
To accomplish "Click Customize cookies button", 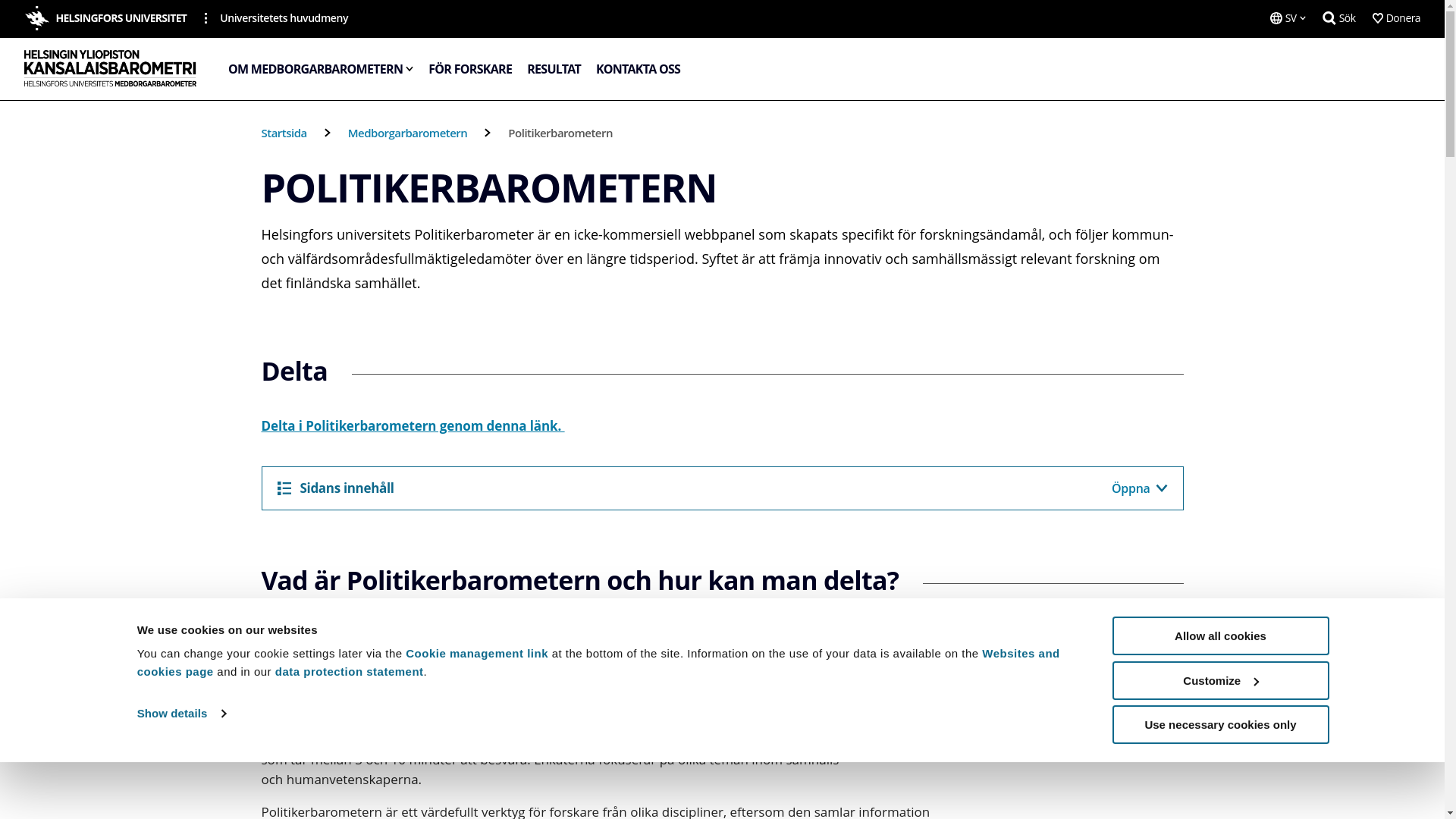I will click(1220, 681).
